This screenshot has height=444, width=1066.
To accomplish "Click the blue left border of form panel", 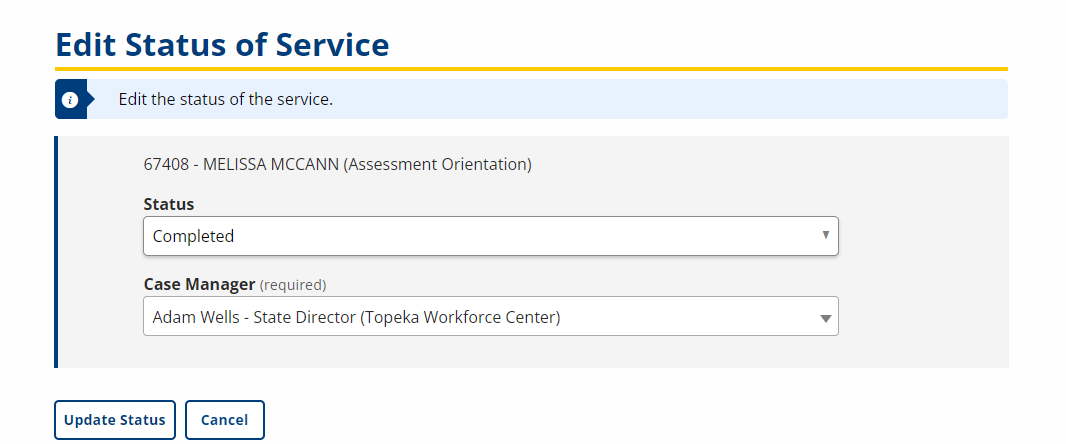I will pyautogui.click(x=56, y=252).
